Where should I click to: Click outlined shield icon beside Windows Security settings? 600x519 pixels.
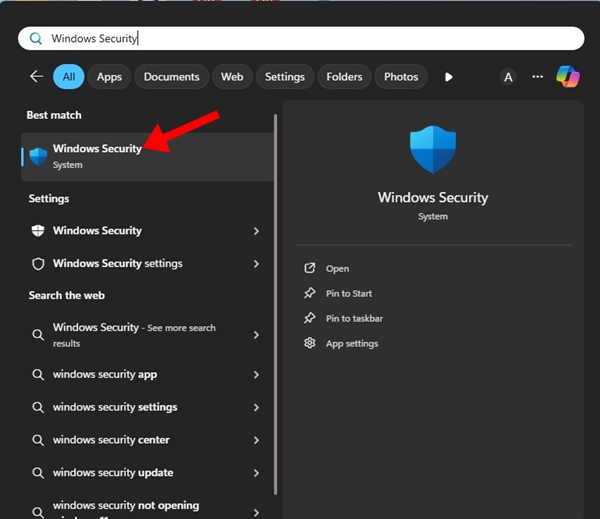38,264
